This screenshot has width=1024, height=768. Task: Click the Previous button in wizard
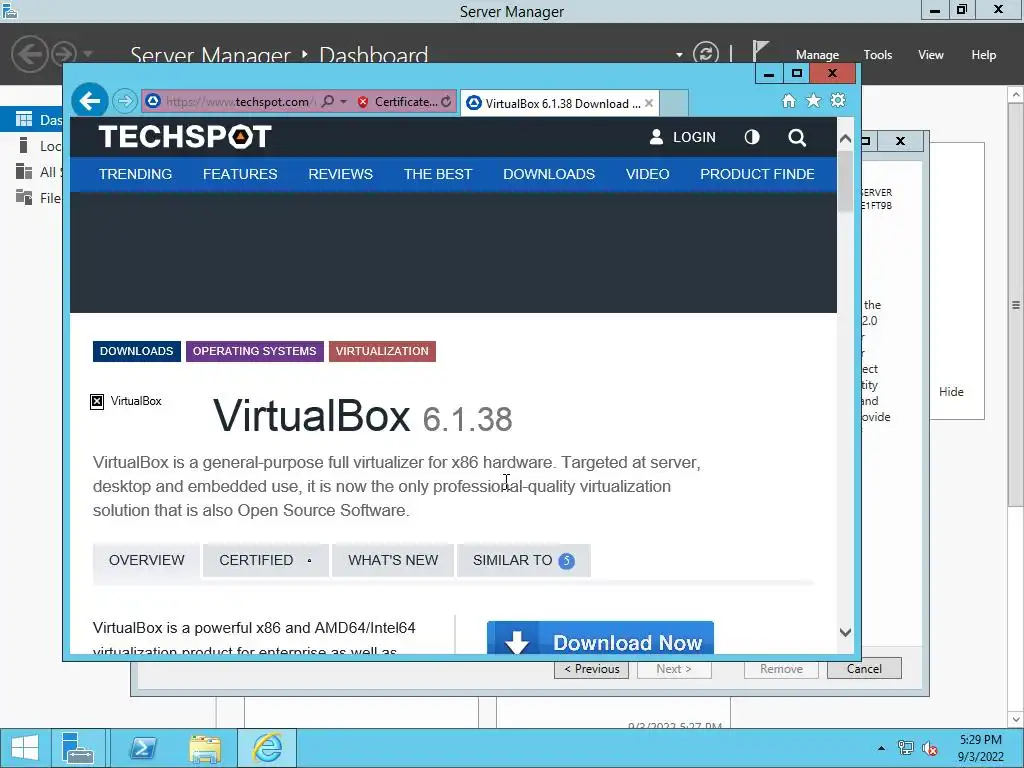tap(592, 669)
